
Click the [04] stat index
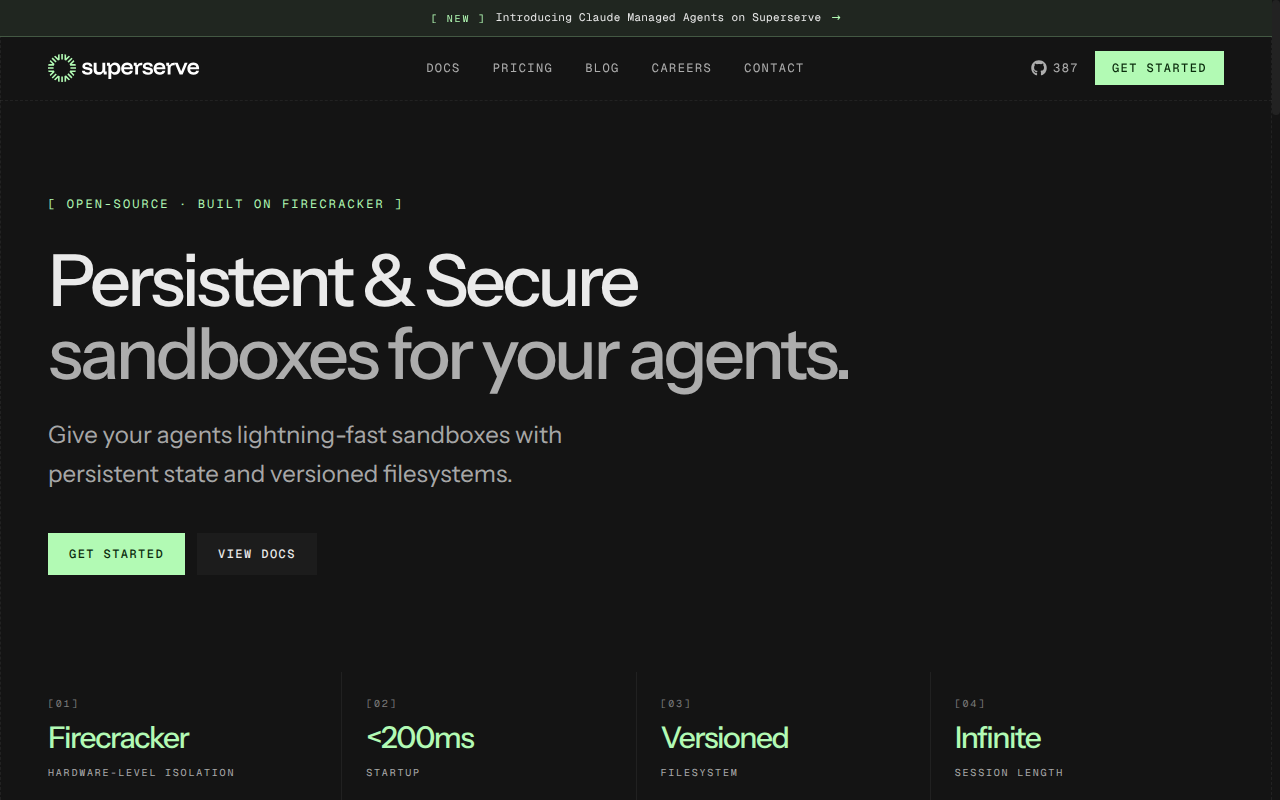pyautogui.click(x=970, y=704)
